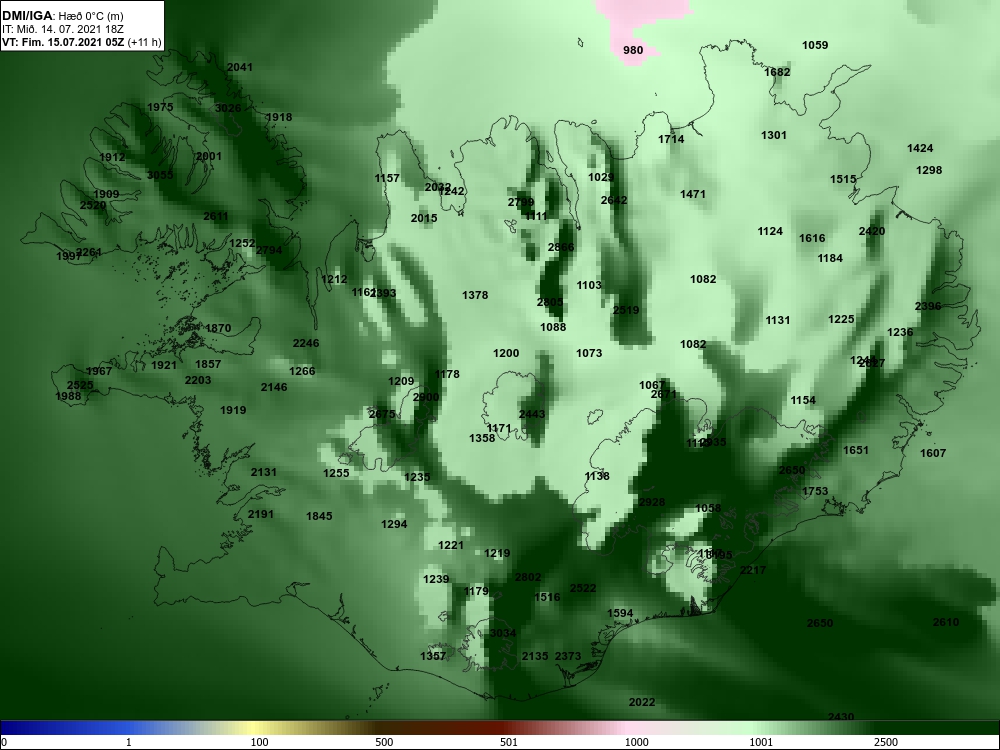Image resolution: width=1000 pixels, height=750 pixels.
Task: Click the 1378 height value
Action: [475, 295]
